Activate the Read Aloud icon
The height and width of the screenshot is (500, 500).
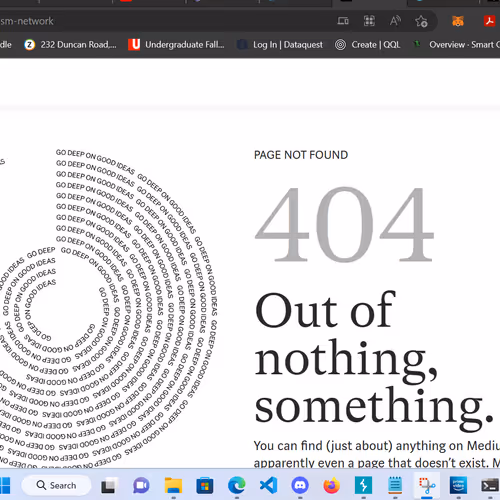point(395,21)
